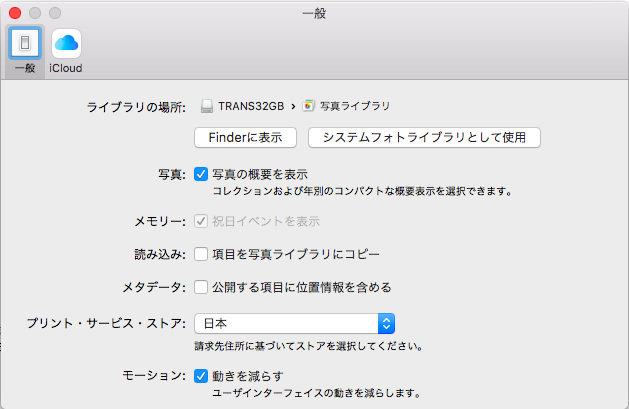Viewport: 629px width, 409px height.
Task: Close the preferences window with red button
Action: click(x=15, y=13)
